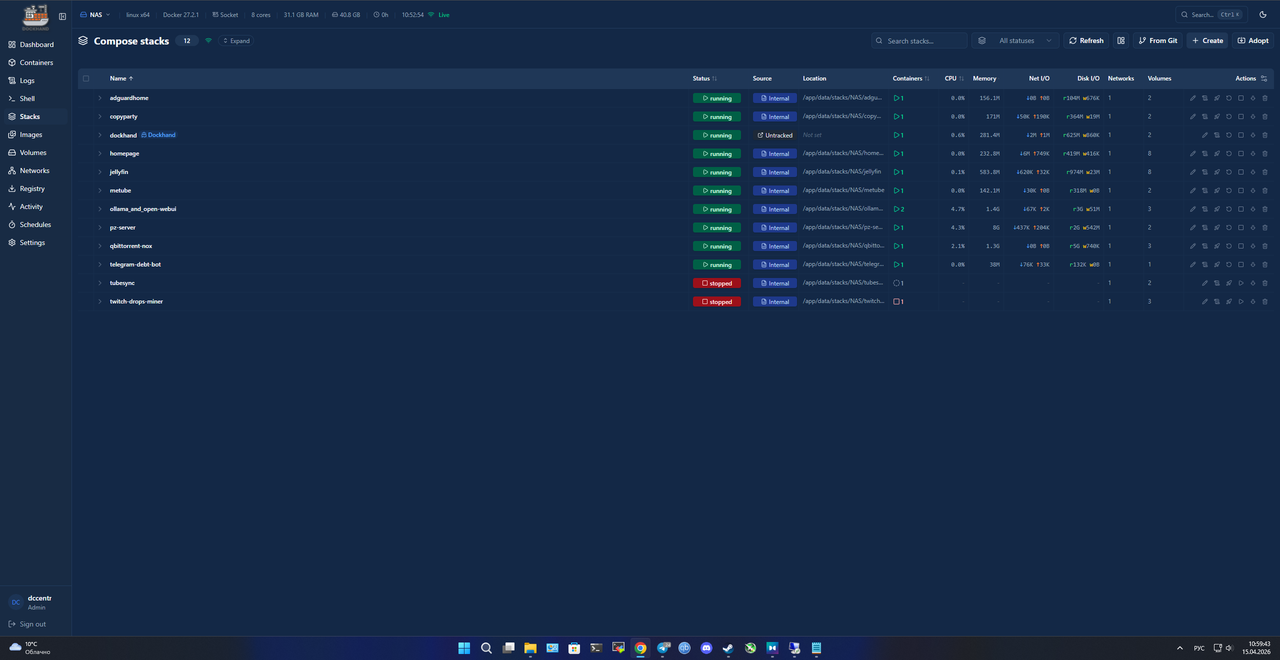
Task: Toggle the Live status indicator
Action: click(439, 15)
